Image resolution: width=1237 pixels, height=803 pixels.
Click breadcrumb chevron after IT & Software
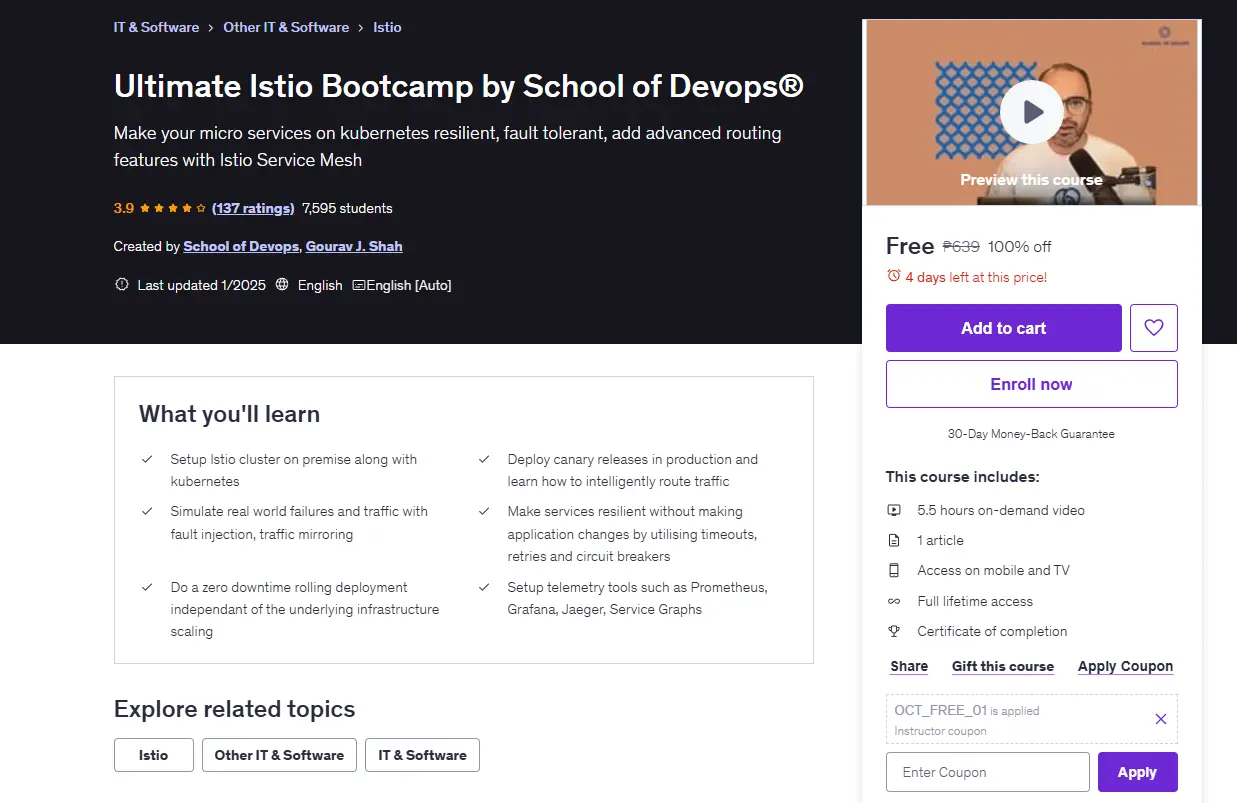pyautogui.click(x=211, y=28)
